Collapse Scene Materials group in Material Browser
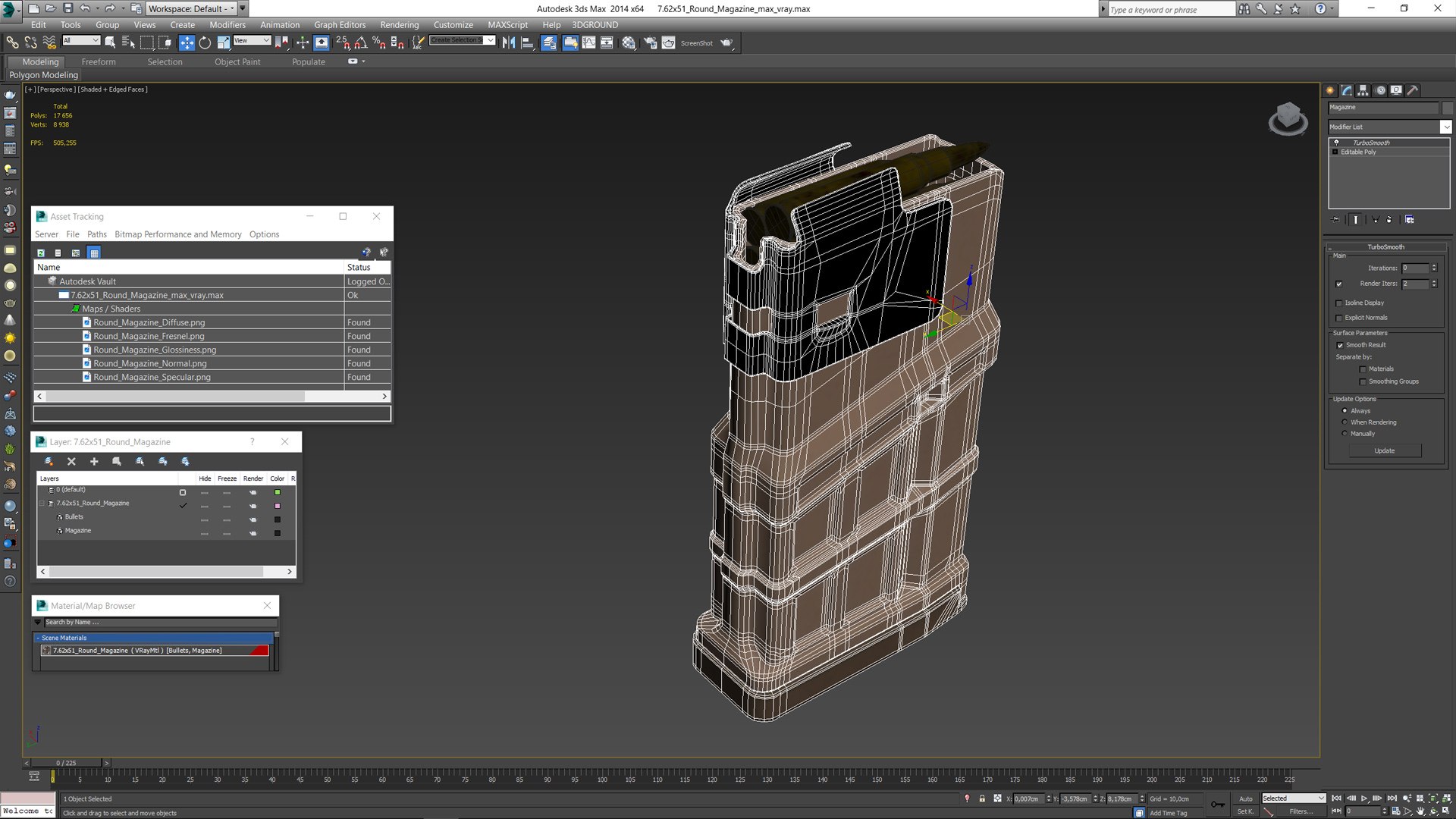The width and height of the screenshot is (1456, 819). point(38,639)
